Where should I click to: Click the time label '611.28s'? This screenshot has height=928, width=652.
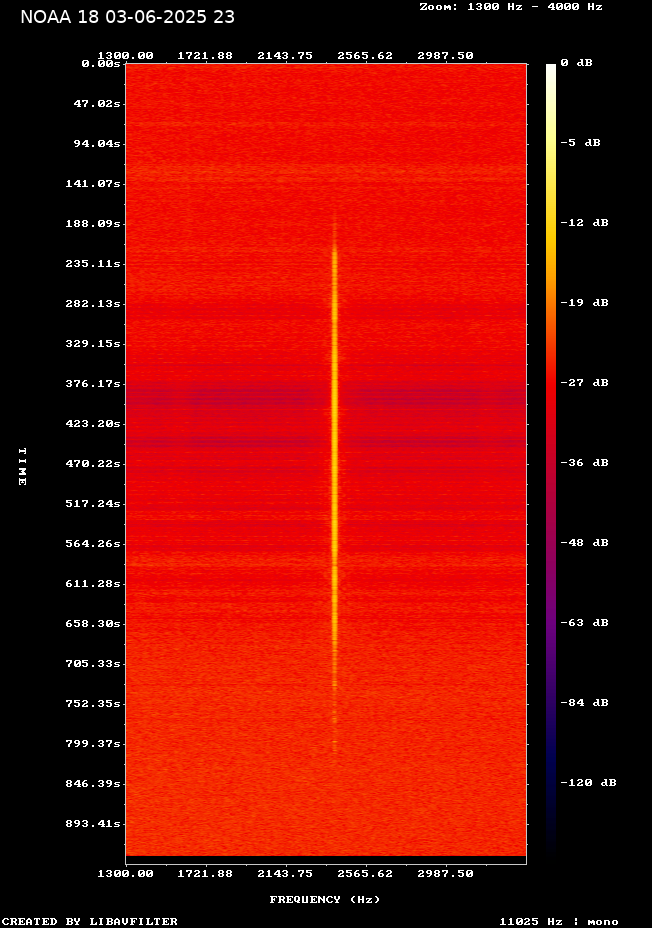(x=93, y=584)
